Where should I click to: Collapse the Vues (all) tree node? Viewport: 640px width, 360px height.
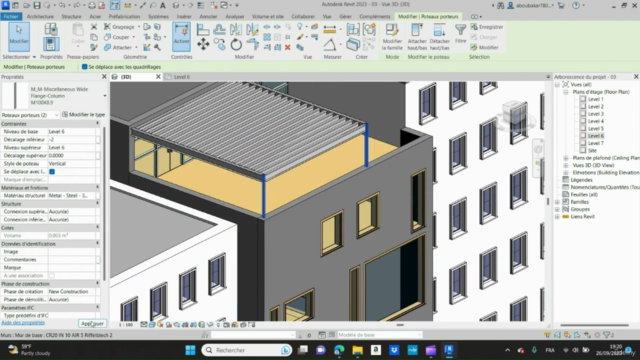click(558, 84)
